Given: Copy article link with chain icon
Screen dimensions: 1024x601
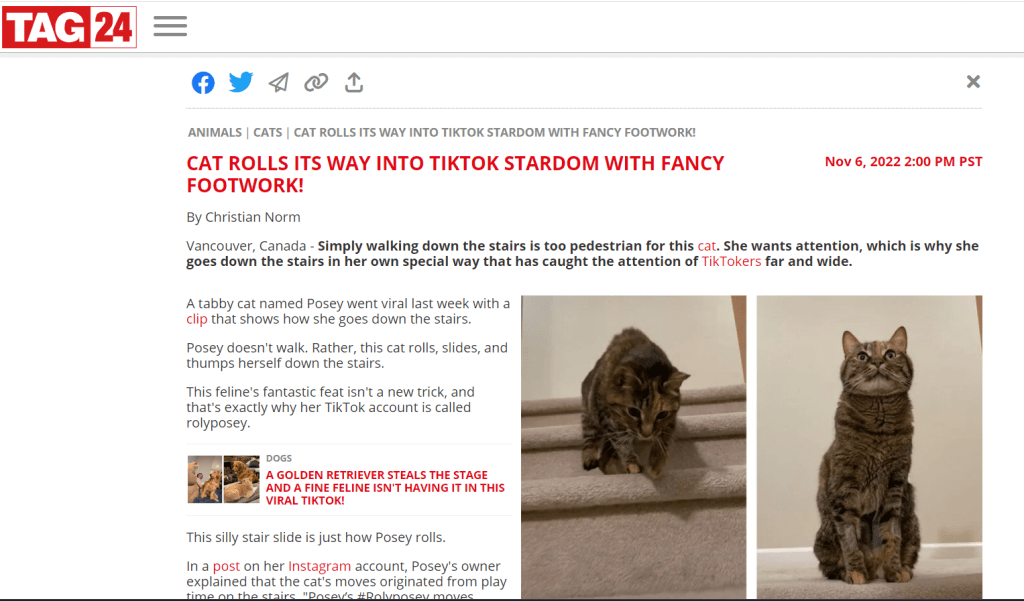Looking at the screenshot, I should pyautogui.click(x=316, y=82).
